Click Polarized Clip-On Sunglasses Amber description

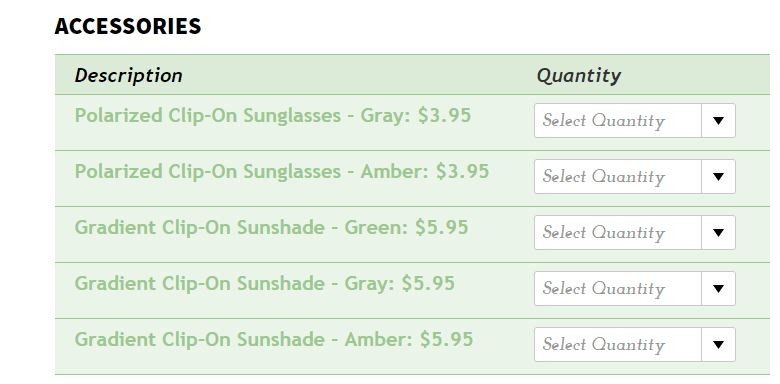(282, 172)
